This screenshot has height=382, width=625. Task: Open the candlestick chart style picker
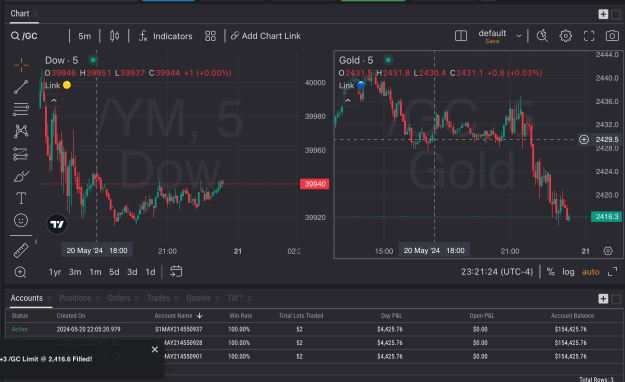(x=114, y=36)
